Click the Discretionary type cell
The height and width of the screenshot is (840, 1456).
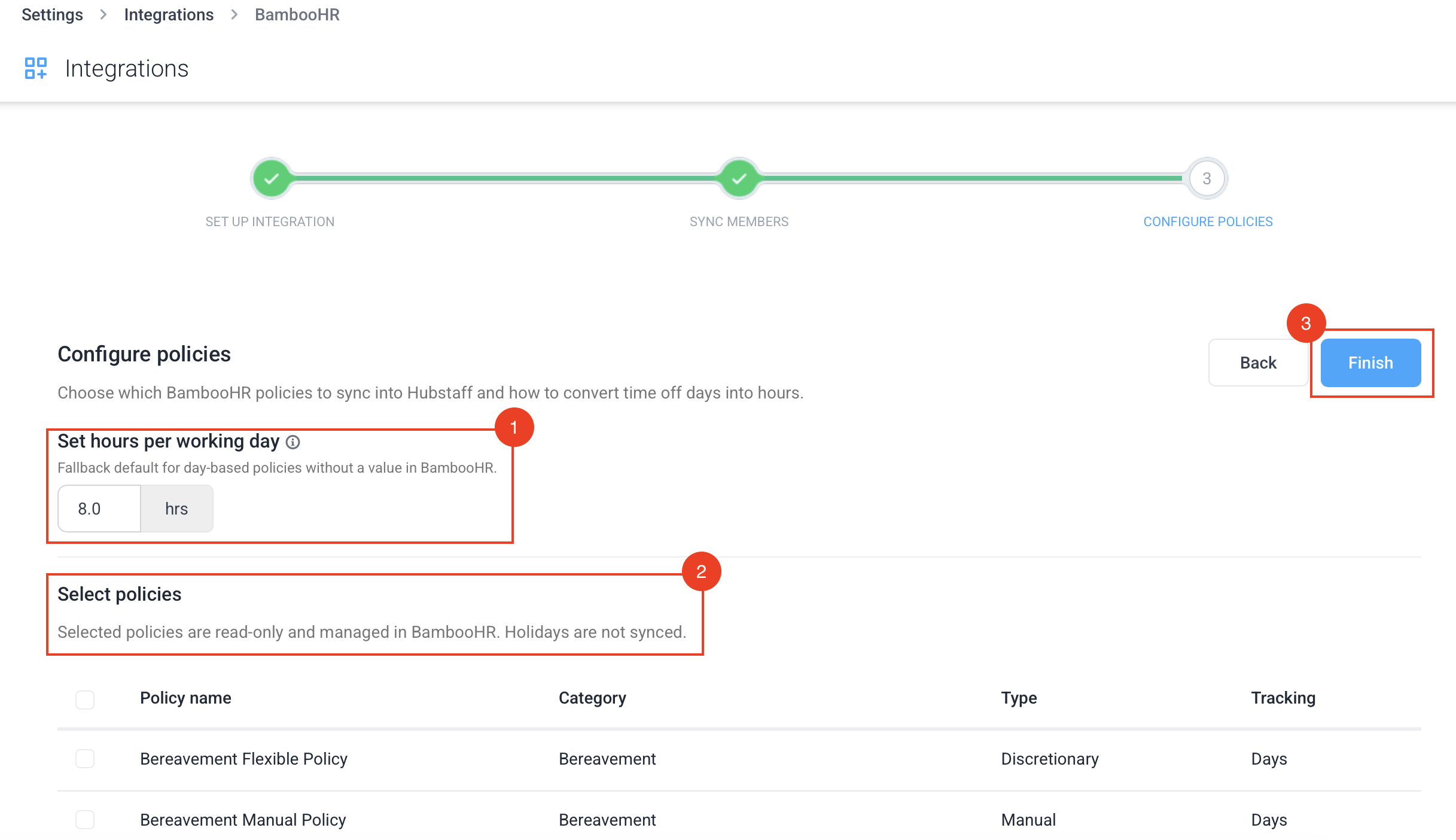pyautogui.click(x=1050, y=759)
